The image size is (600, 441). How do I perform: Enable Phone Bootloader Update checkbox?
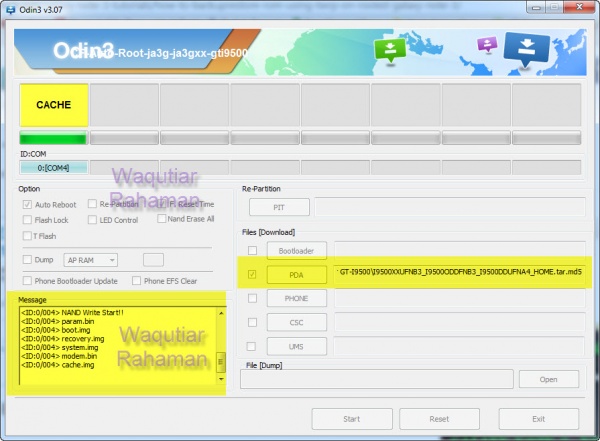pyautogui.click(x=27, y=281)
